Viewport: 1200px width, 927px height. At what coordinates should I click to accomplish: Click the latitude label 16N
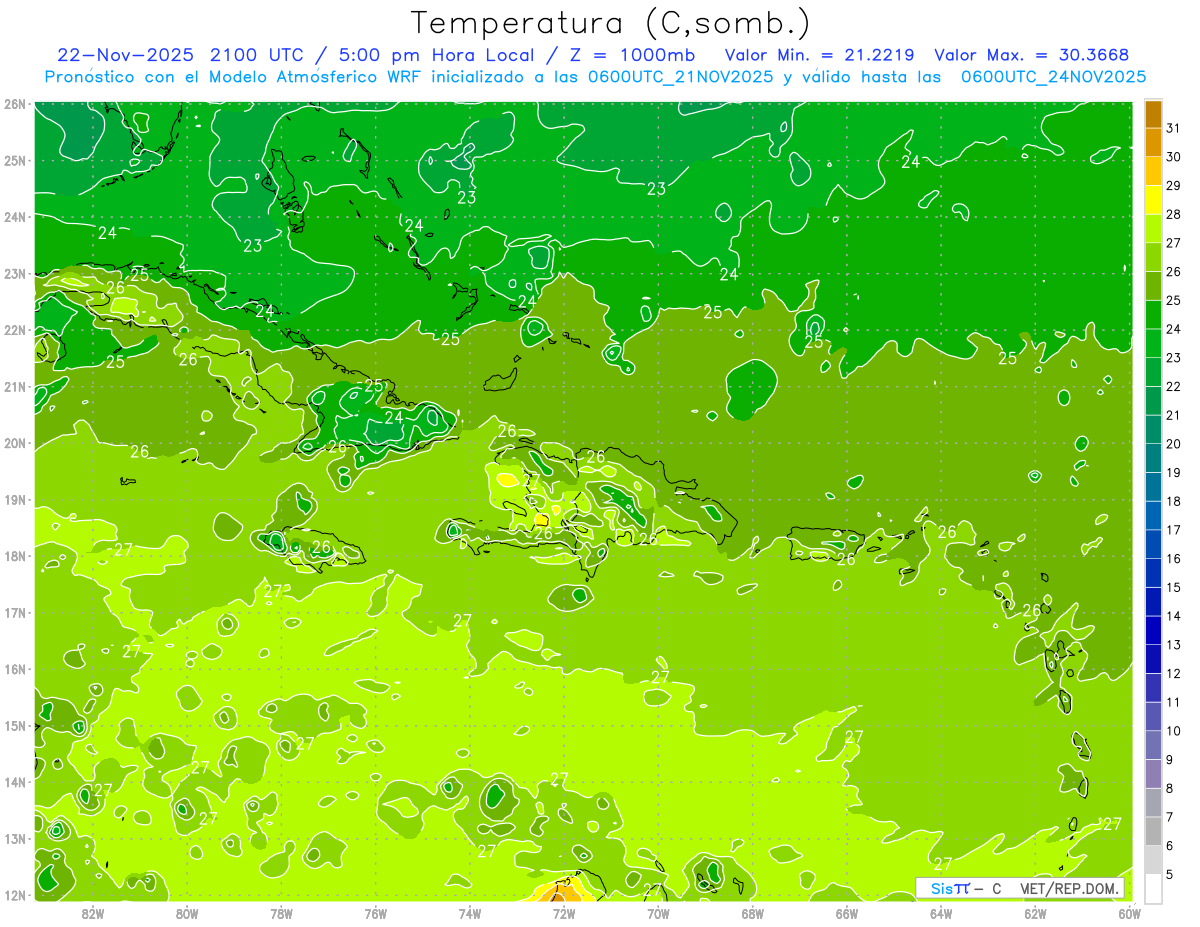(14, 669)
